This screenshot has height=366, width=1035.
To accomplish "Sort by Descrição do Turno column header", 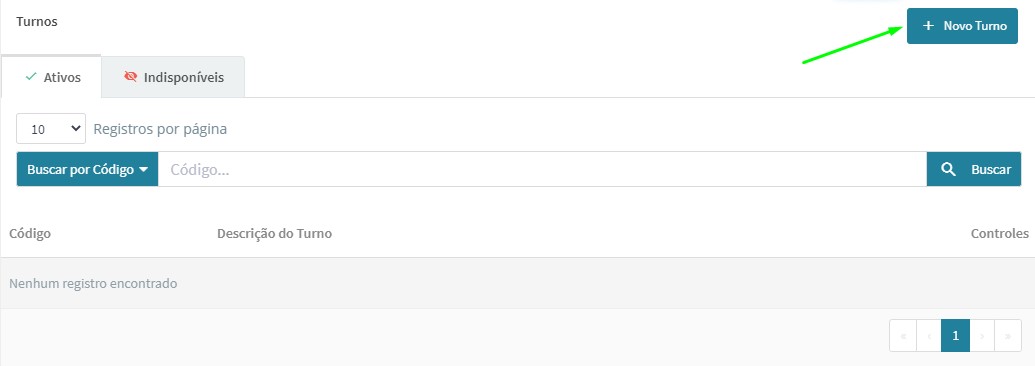I will click(275, 233).
